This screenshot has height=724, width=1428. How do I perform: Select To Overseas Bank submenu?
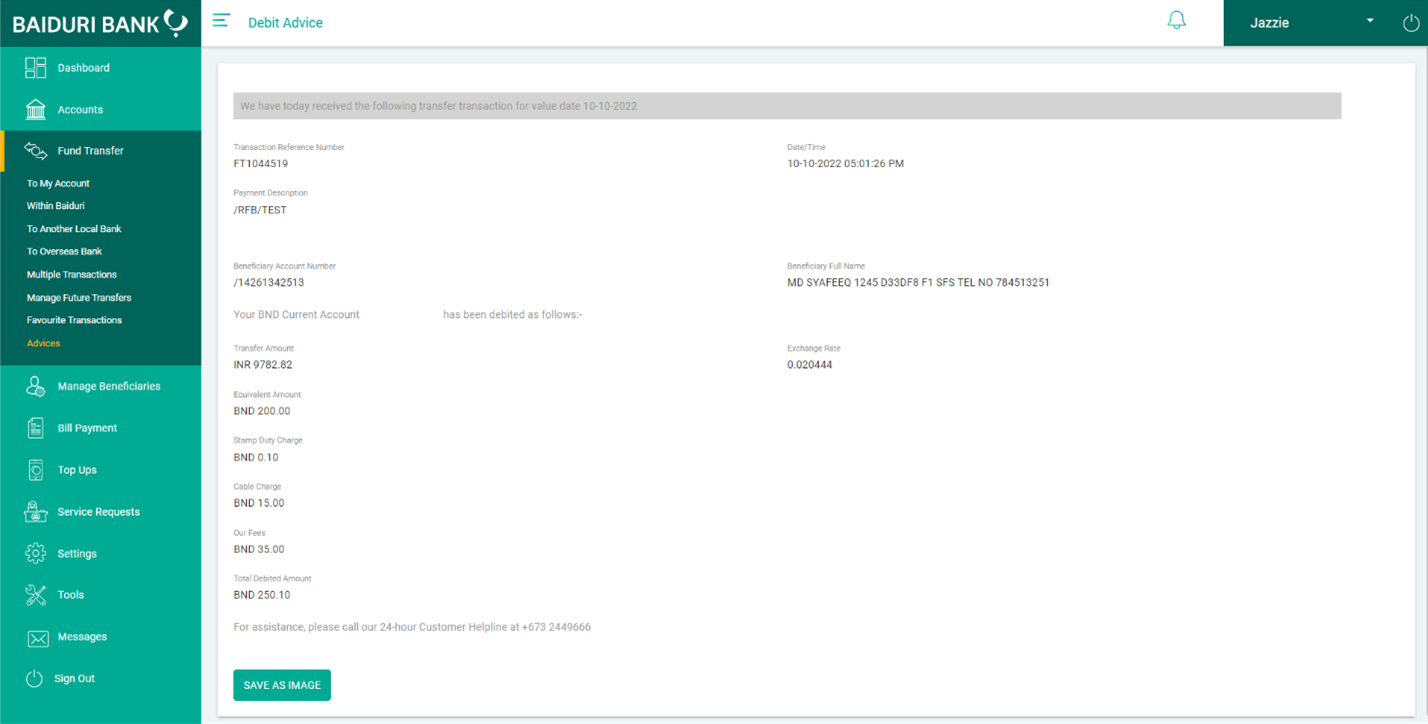point(64,251)
